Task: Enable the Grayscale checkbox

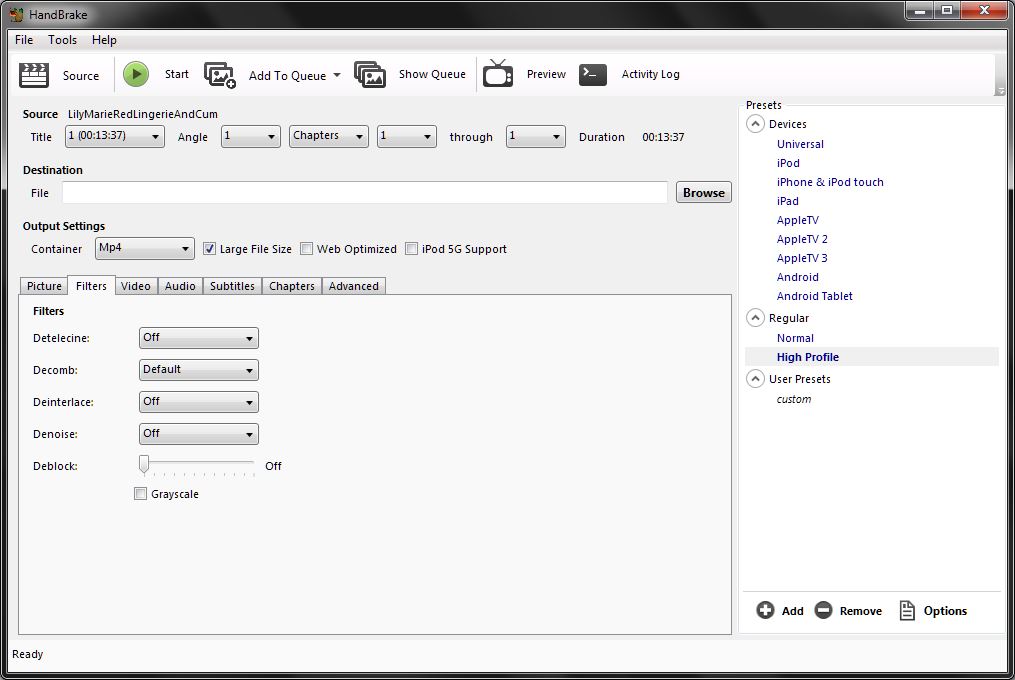Action: coord(140,493)
